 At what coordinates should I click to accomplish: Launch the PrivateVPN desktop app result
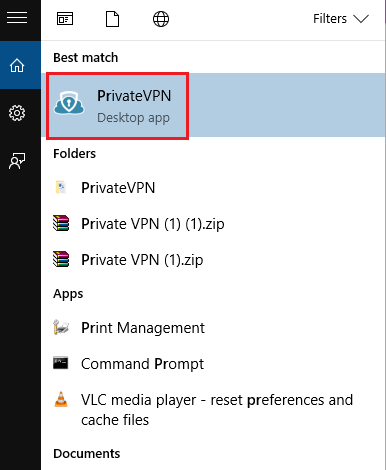(x=213, y=105)
